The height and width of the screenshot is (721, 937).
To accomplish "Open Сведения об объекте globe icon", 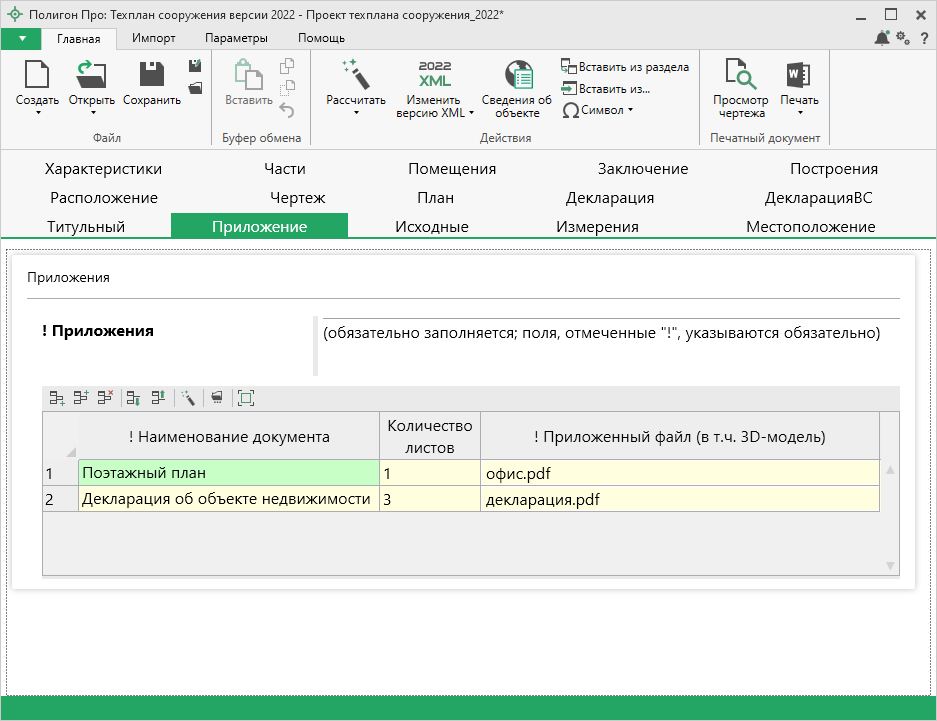I will pos(517,76).
